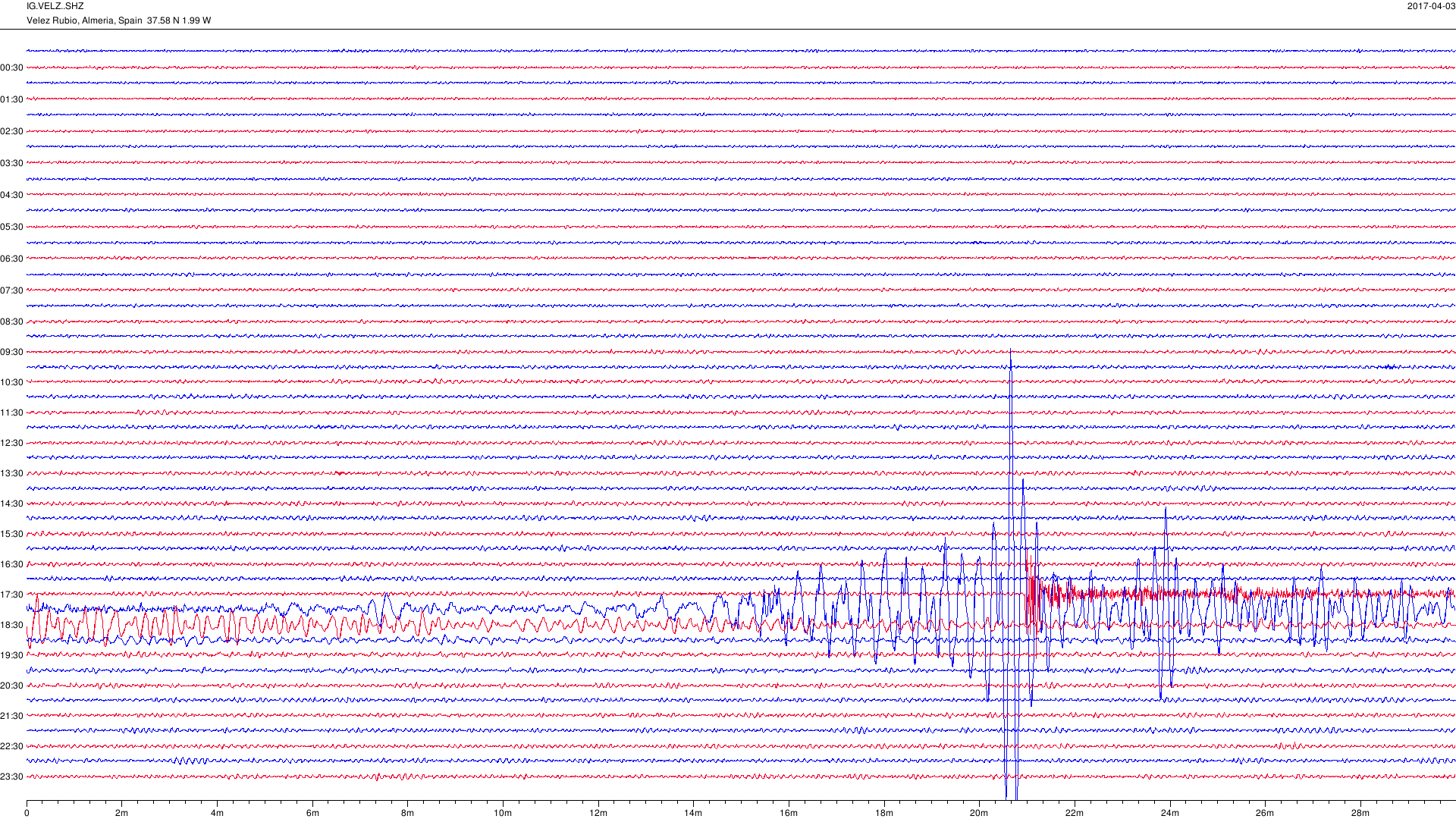This screenshot has height=819, width=1456.
Task: Click the 02:30 time label
Action: tap(12, 131)
